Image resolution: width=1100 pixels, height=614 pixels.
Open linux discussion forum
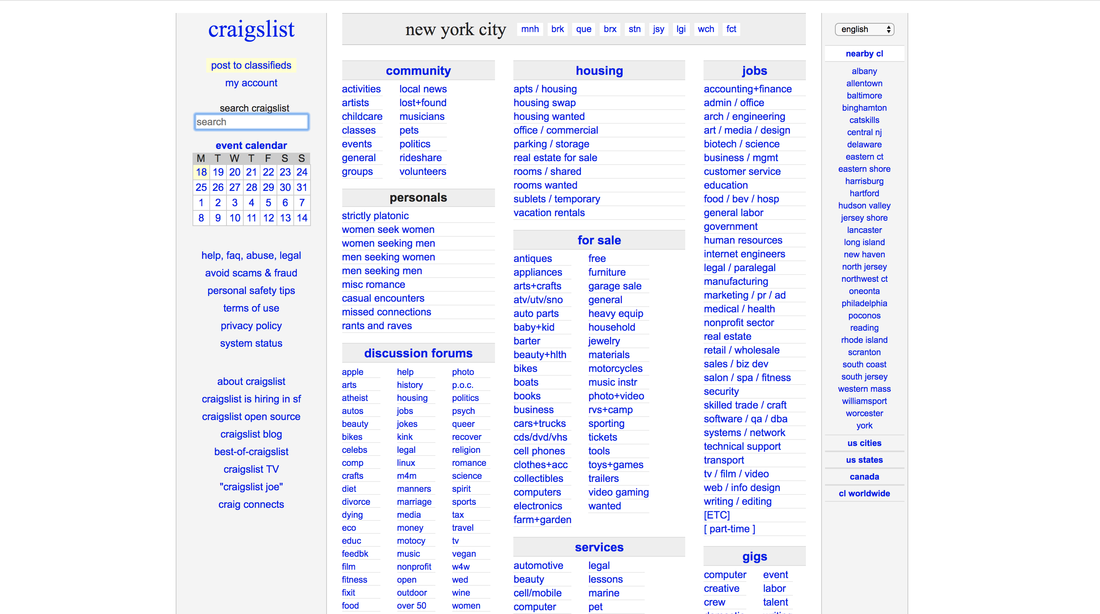[x=405, y=463]
